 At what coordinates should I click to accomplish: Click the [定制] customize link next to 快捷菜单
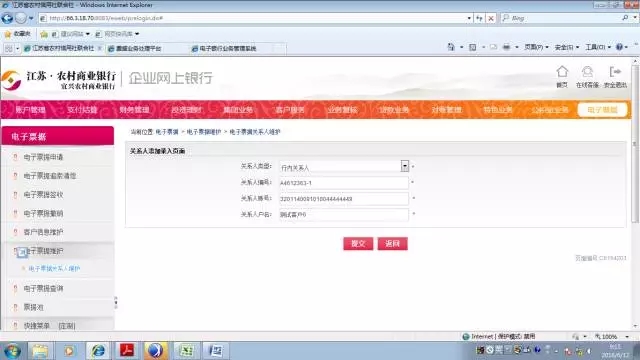67,326
